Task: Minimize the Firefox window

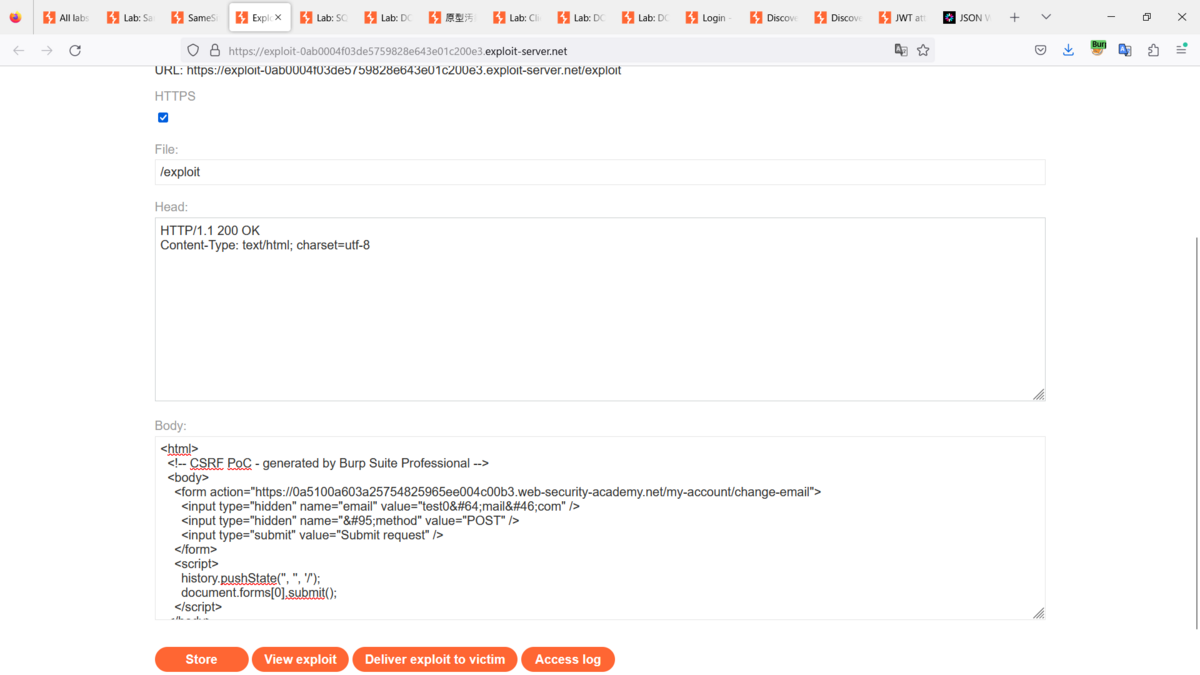Action: coord(1112,17)
